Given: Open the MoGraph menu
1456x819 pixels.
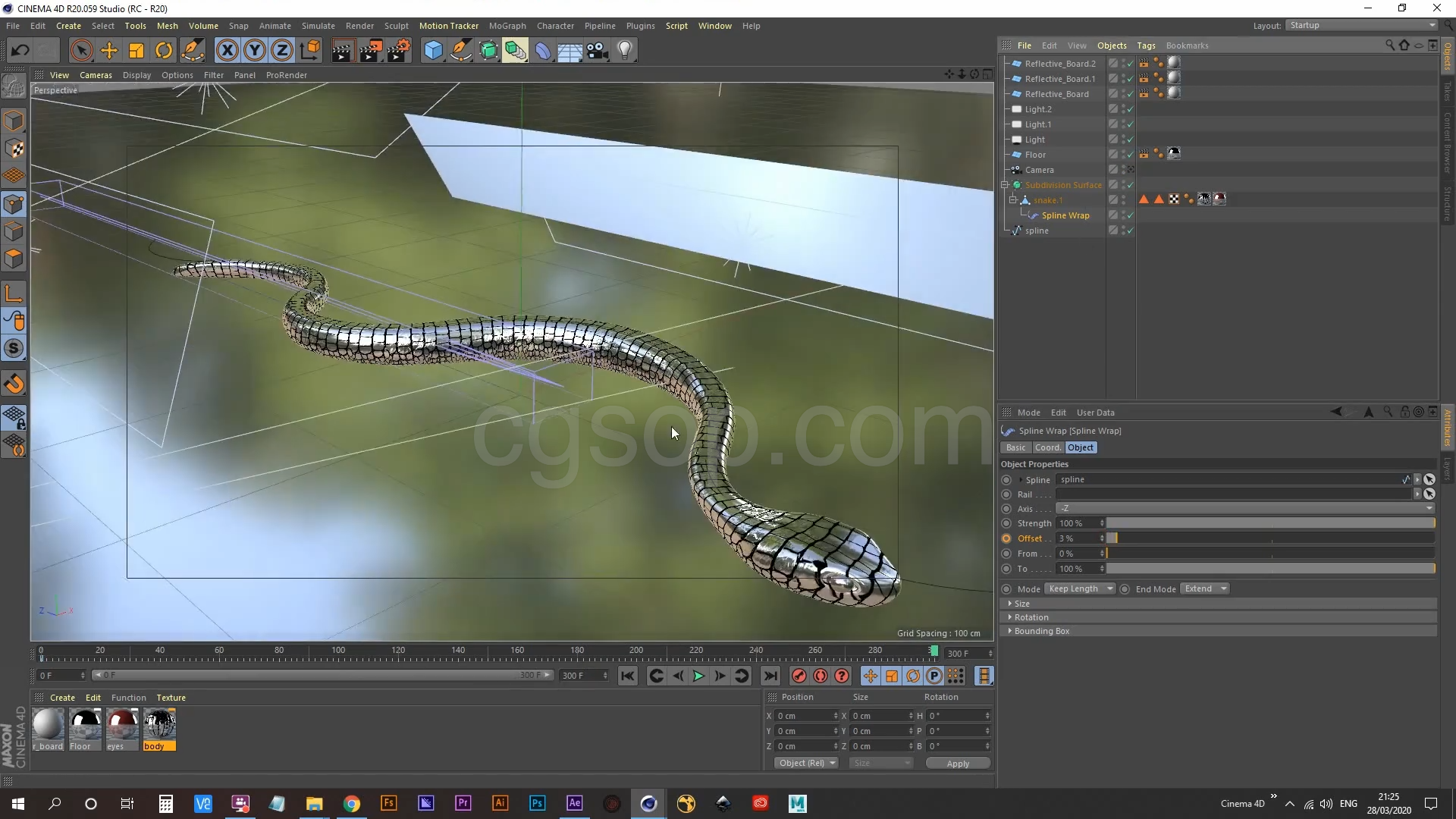Looking at the screenshot, I should (507, 26).
